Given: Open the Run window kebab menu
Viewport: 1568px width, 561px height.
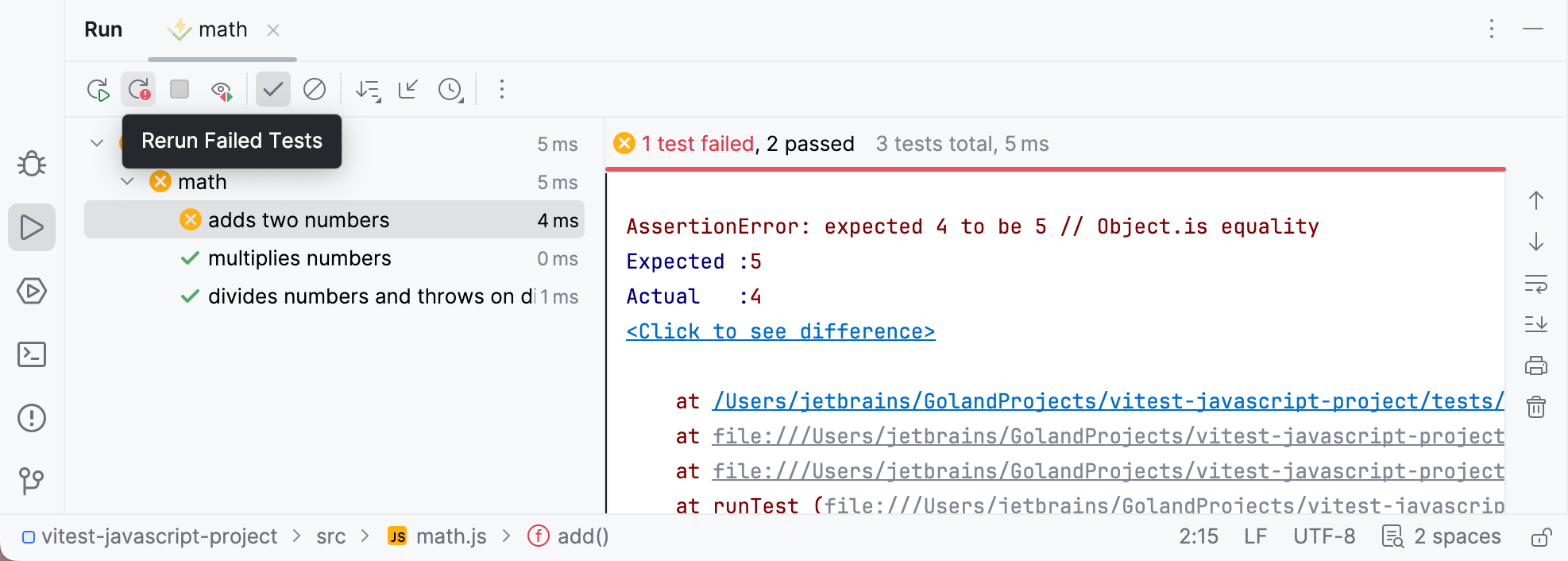Looking at the screenshot, I should tap(1491, 29).
